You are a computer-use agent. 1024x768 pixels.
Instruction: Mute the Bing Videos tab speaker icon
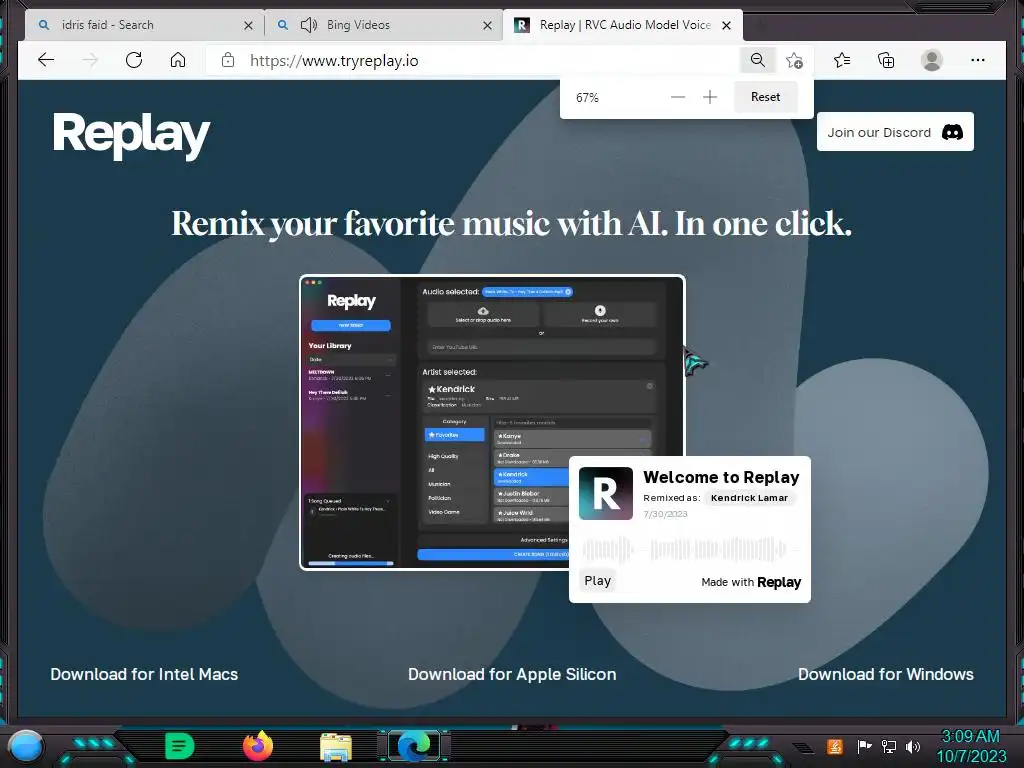tap(308, 25)
